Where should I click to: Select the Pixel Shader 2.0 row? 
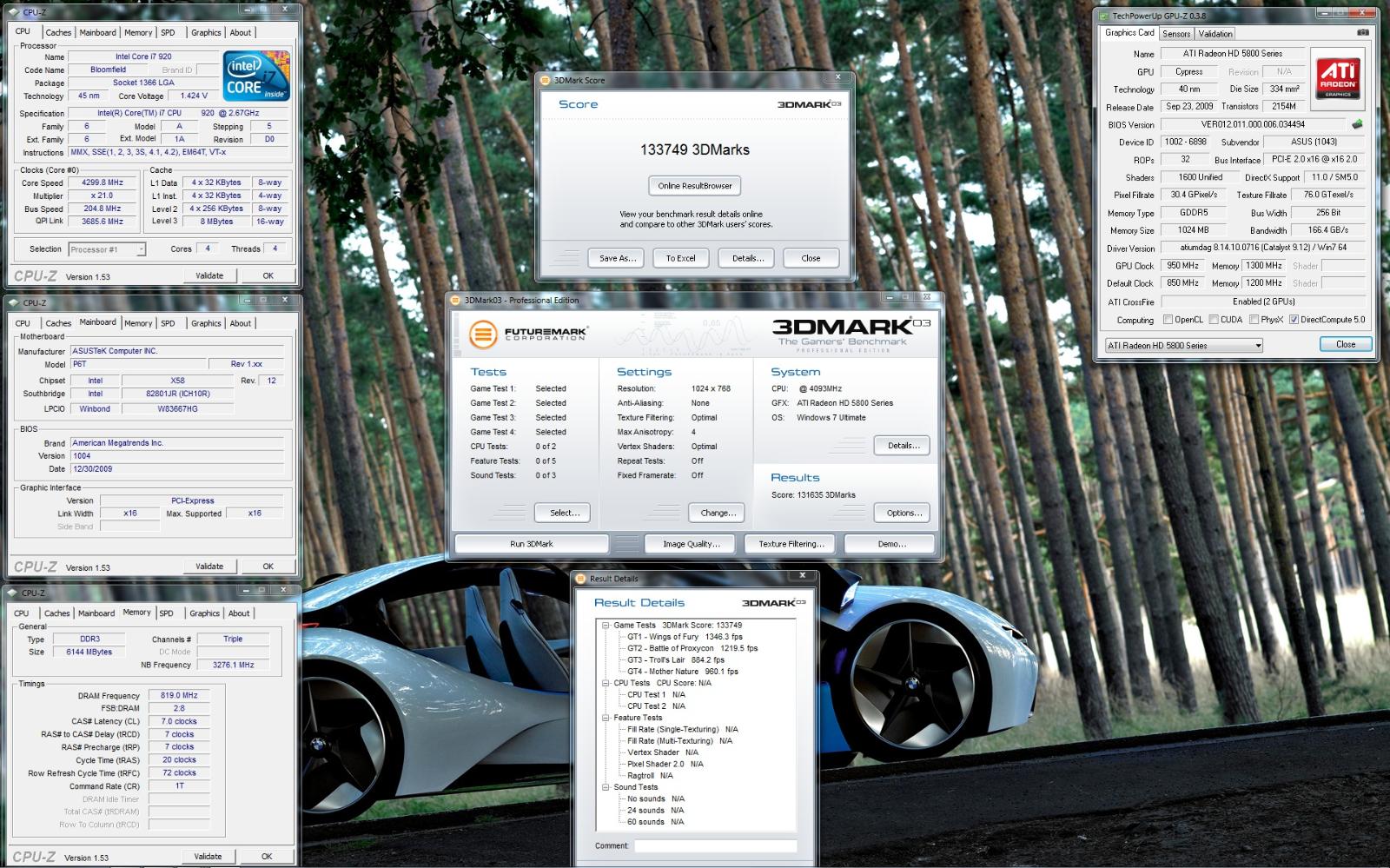(665, 764)
